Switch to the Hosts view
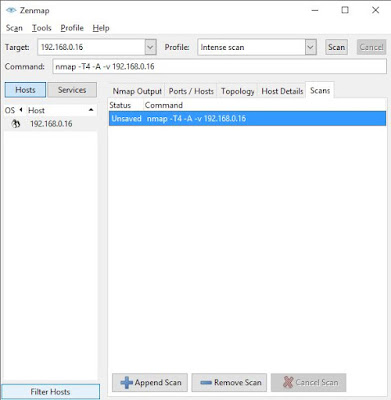Image resolution: width=391 pixels, height=400 pixels. (25, 90)
